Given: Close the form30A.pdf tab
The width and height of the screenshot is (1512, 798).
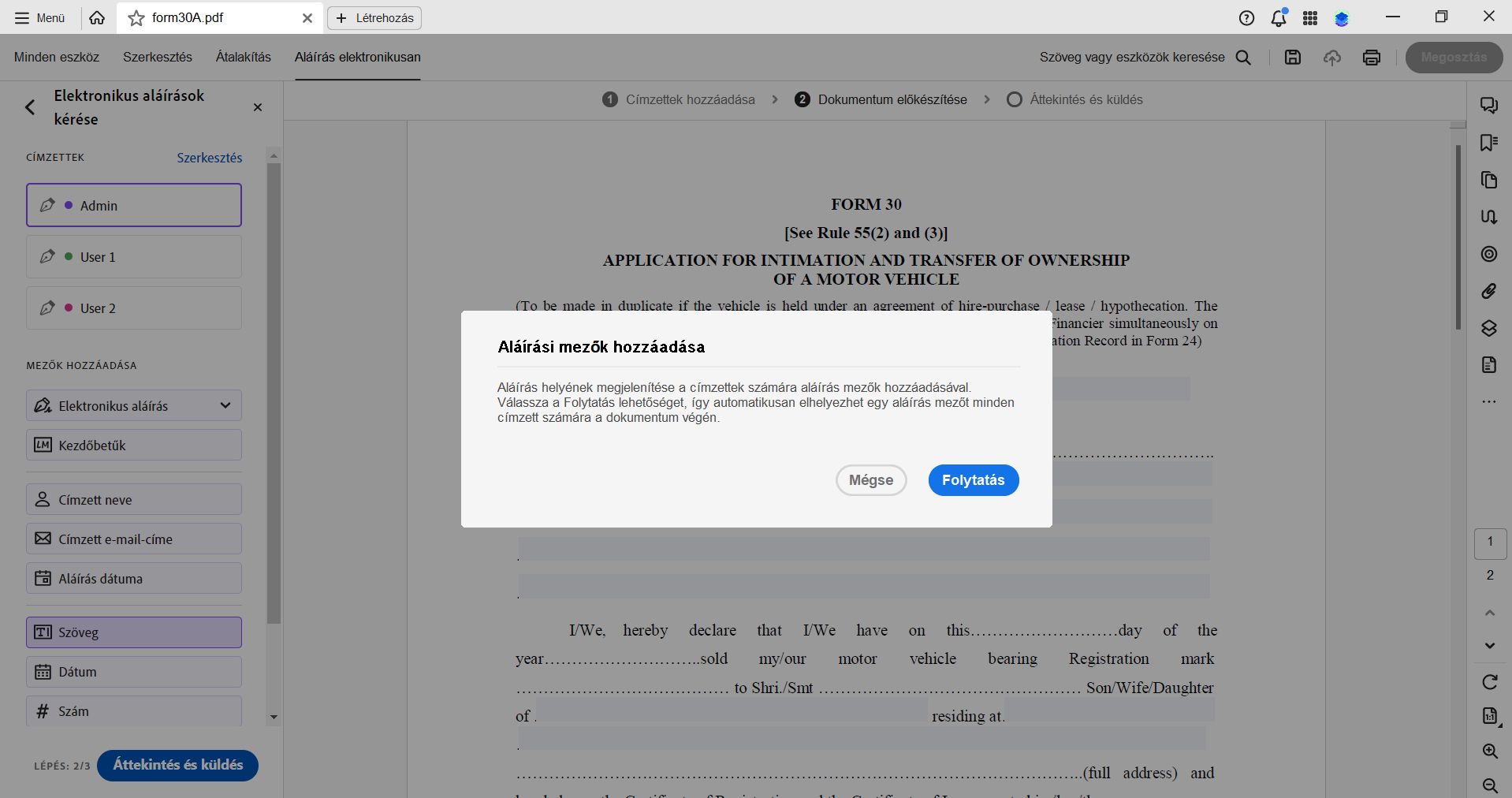Looking at the screenshot, I should click(307, 18).
